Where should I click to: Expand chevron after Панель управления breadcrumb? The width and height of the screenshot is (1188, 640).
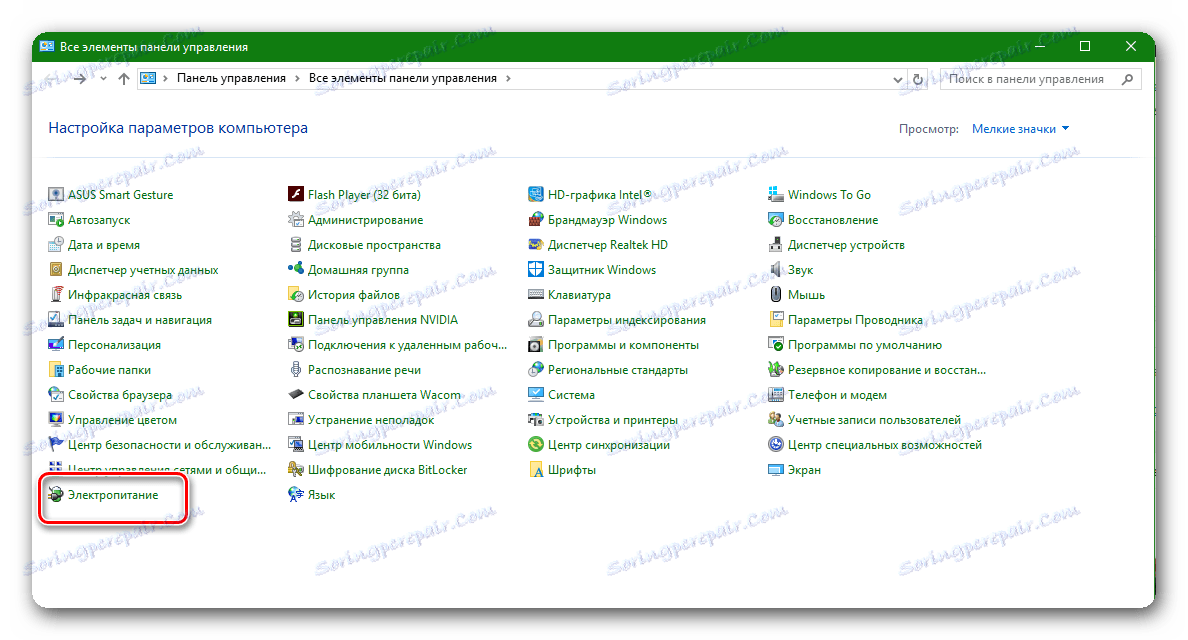[x=297, y=78]
